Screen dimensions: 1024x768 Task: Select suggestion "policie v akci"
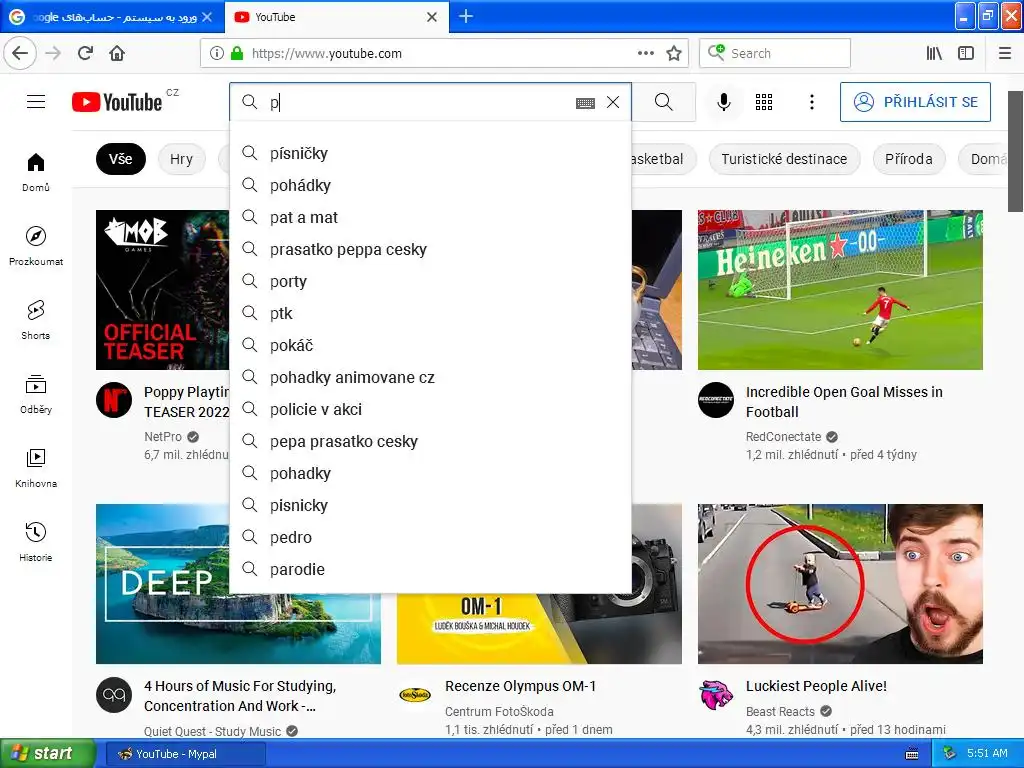click(430, 409)
